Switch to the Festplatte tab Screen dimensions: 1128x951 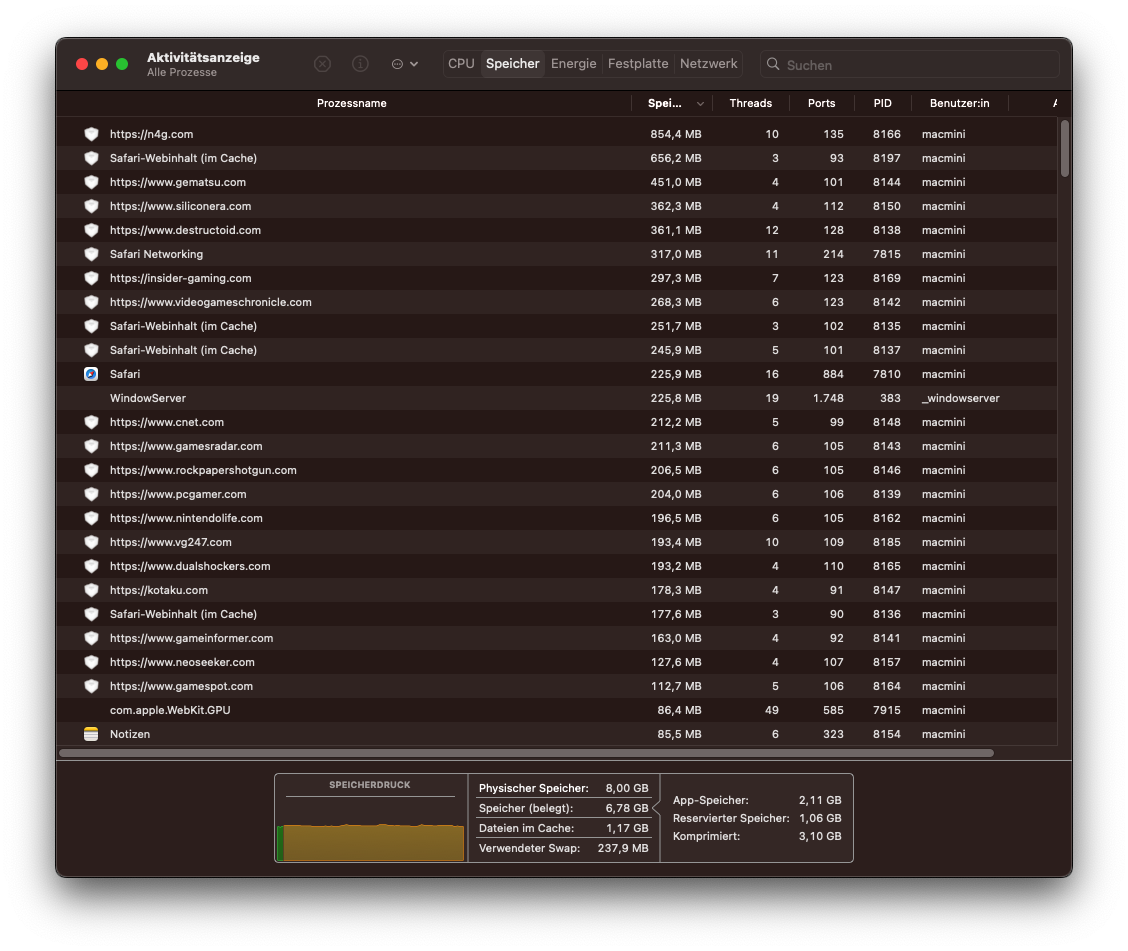coord(638,64)
